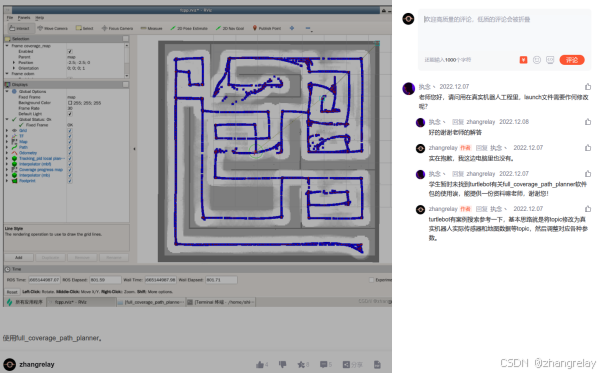Toggle the Default Light checkbox
The image size is (602, 374).
coord(70,114)
